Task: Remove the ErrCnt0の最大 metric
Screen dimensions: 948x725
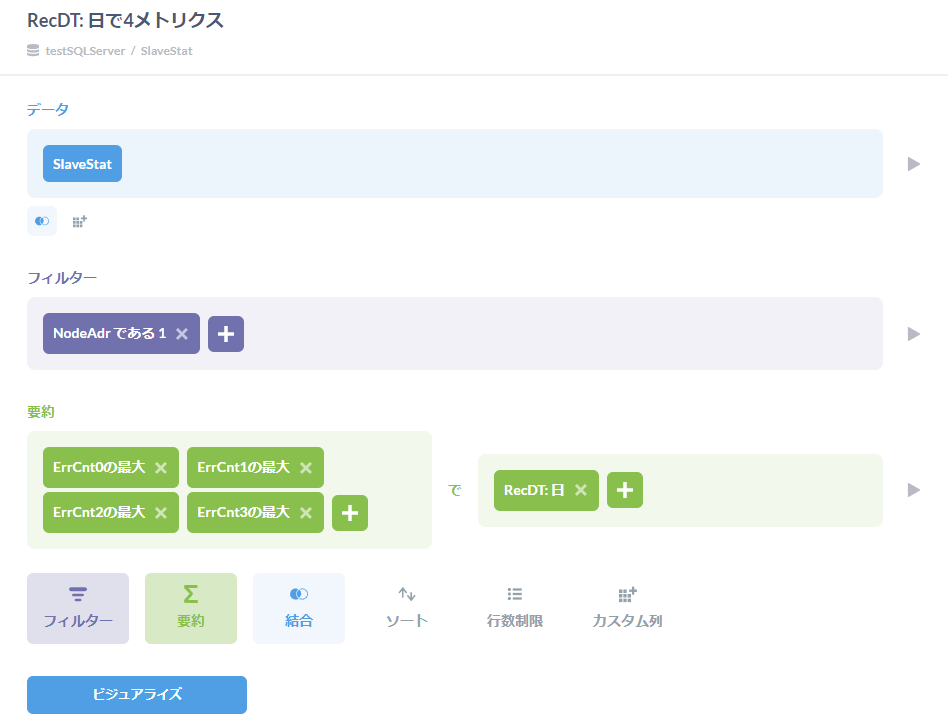Action: point(161,468)
